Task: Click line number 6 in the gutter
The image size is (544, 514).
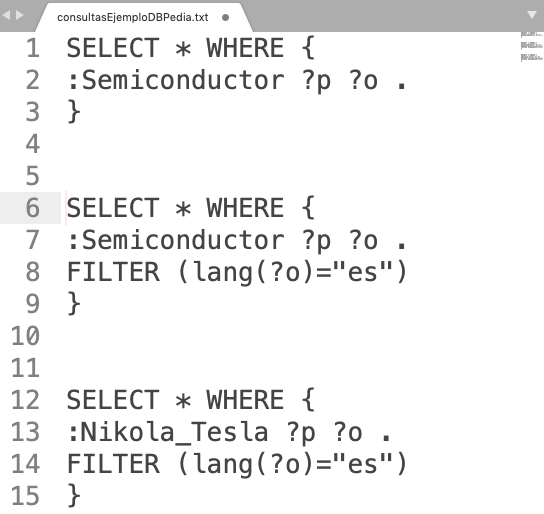Action: [x=33, y=208]
